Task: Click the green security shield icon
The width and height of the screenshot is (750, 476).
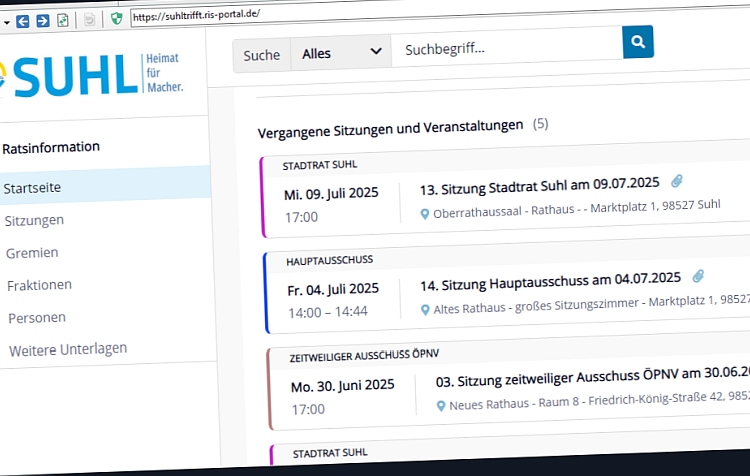Action: [116, 19]
